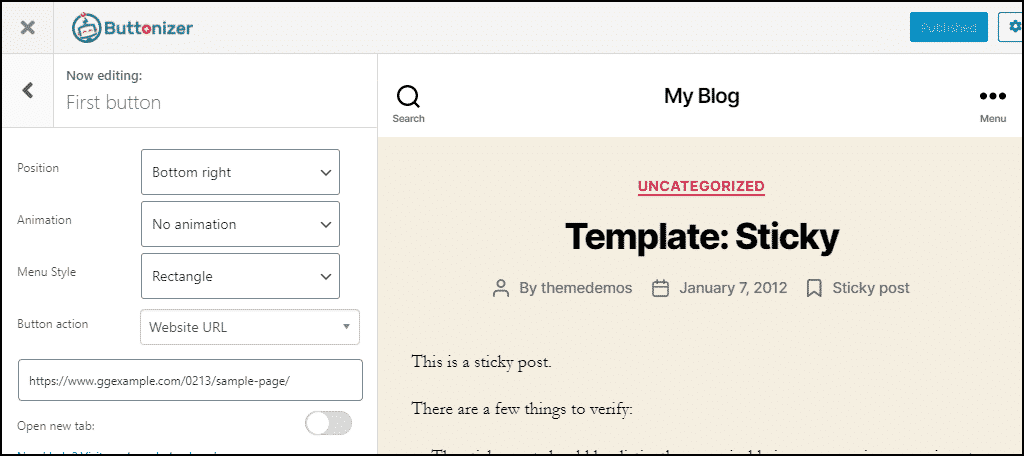The image size is (1024, 456).
Task: Open the Button action dropdown
Action: coord(249,326)
